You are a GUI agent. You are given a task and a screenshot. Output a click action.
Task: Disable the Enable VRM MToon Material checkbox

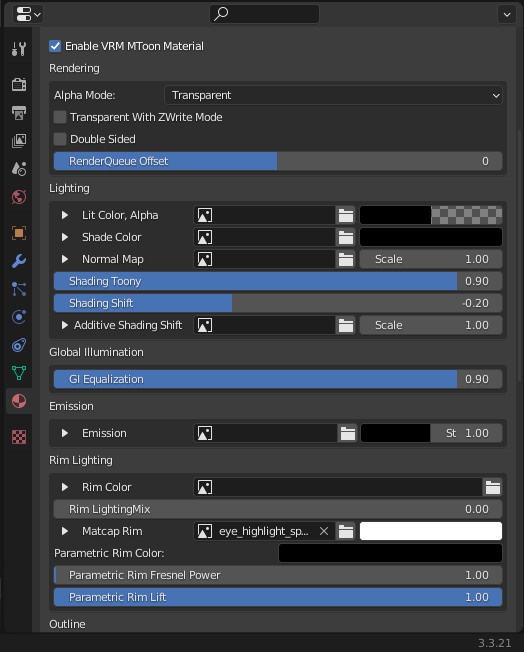pyautogui.click(x=55, y=46)
